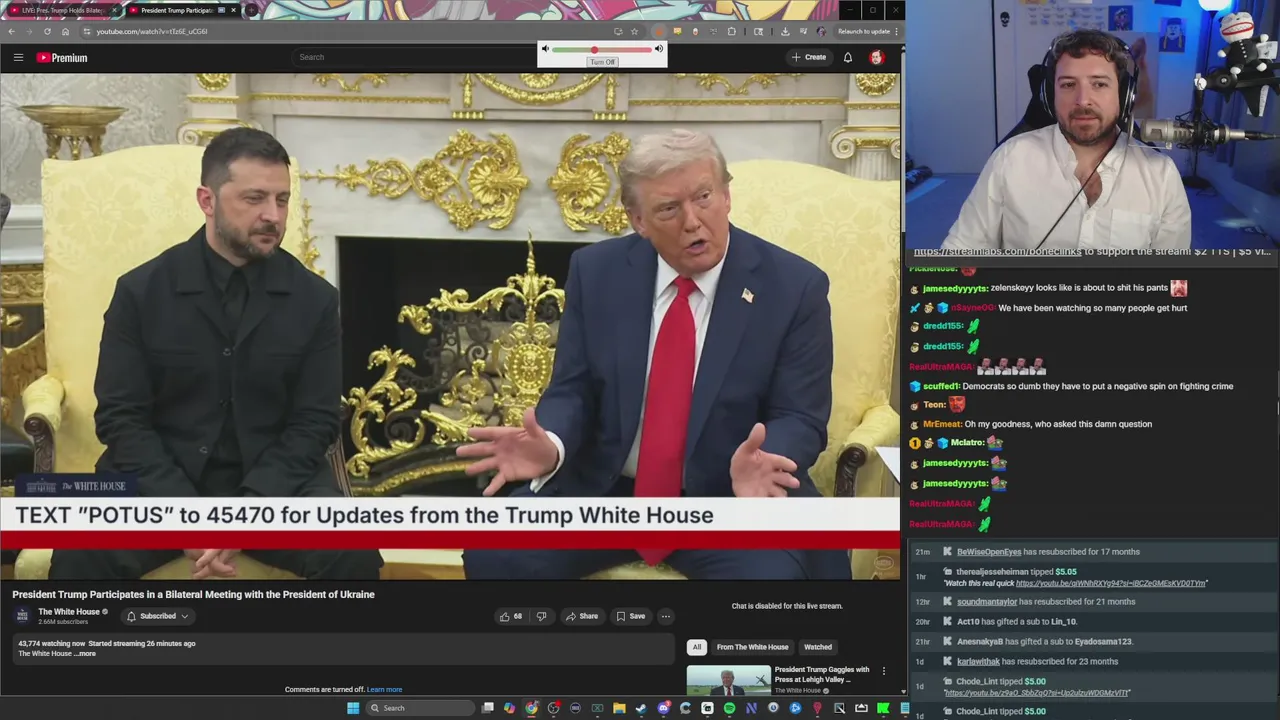The width and height of the screenshot is (1280, 720).
Task: Like the video with thumbs up
Action: [511, 616]
